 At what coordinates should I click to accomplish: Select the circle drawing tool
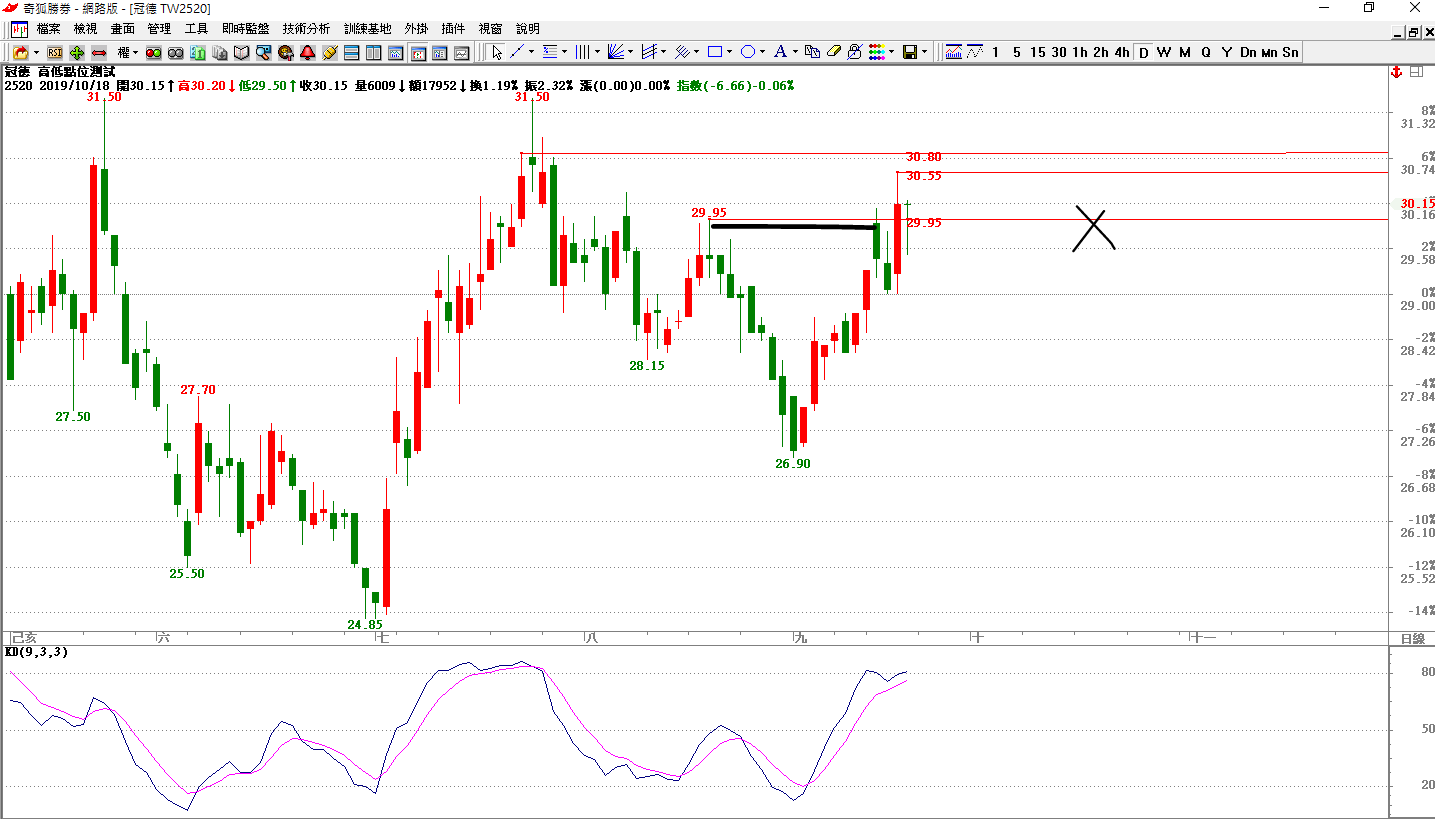point(748,52)
